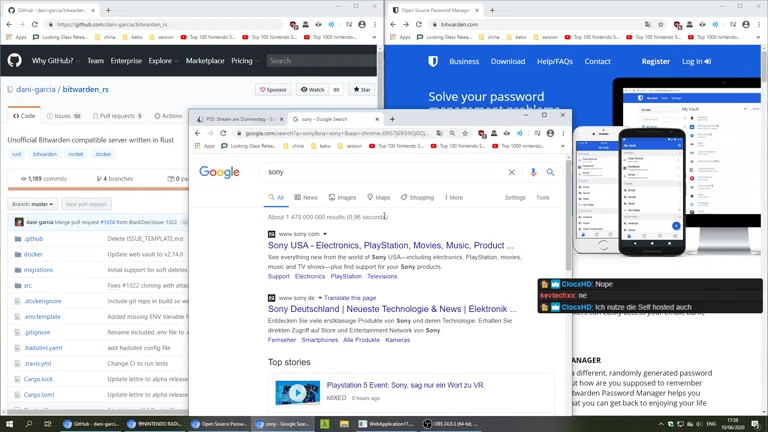Click the Sponsor button
Viewport: 768px width, 432px height.
click(273, 90)
